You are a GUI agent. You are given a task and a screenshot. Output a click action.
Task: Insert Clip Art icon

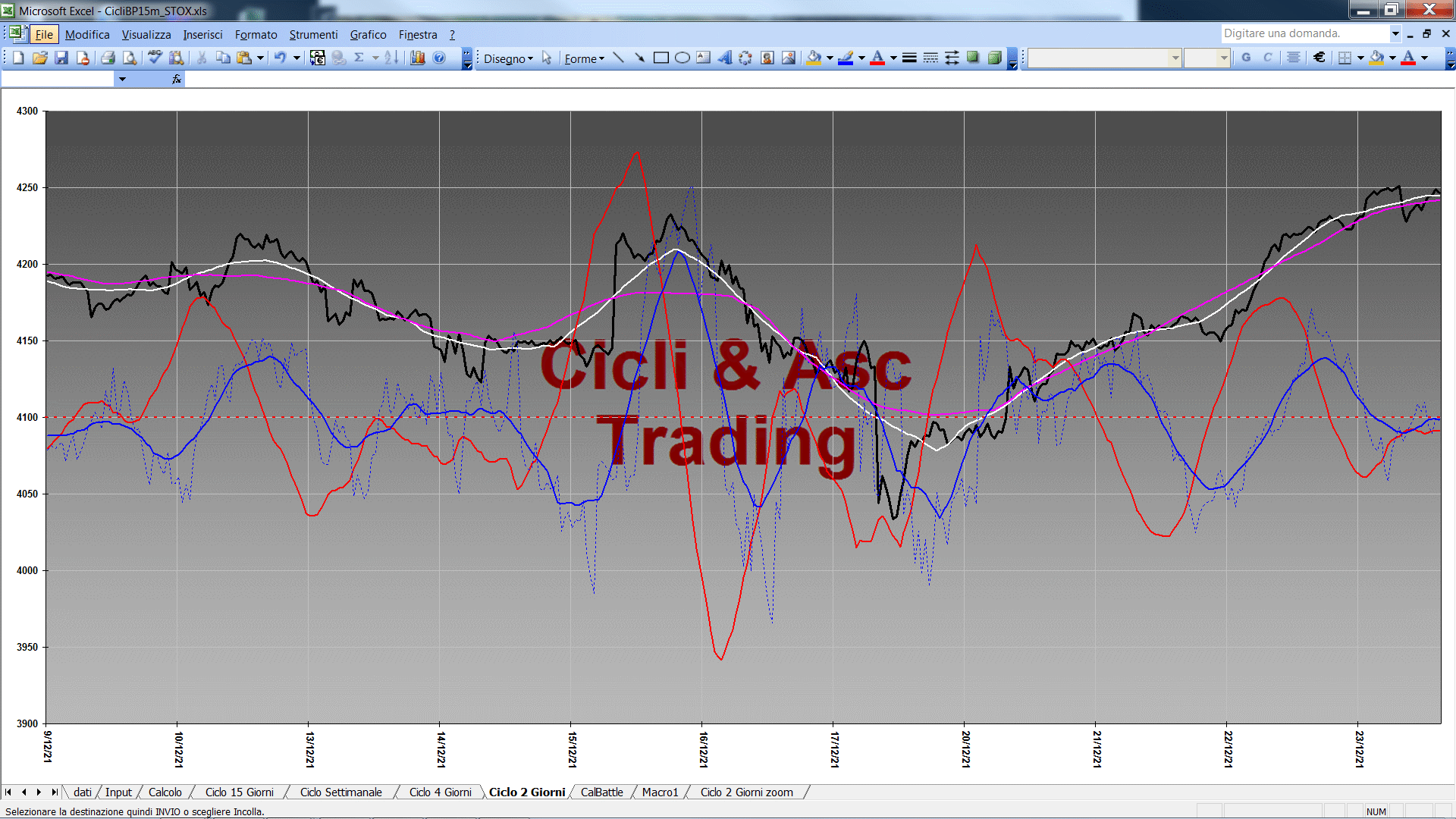[767, 58]
